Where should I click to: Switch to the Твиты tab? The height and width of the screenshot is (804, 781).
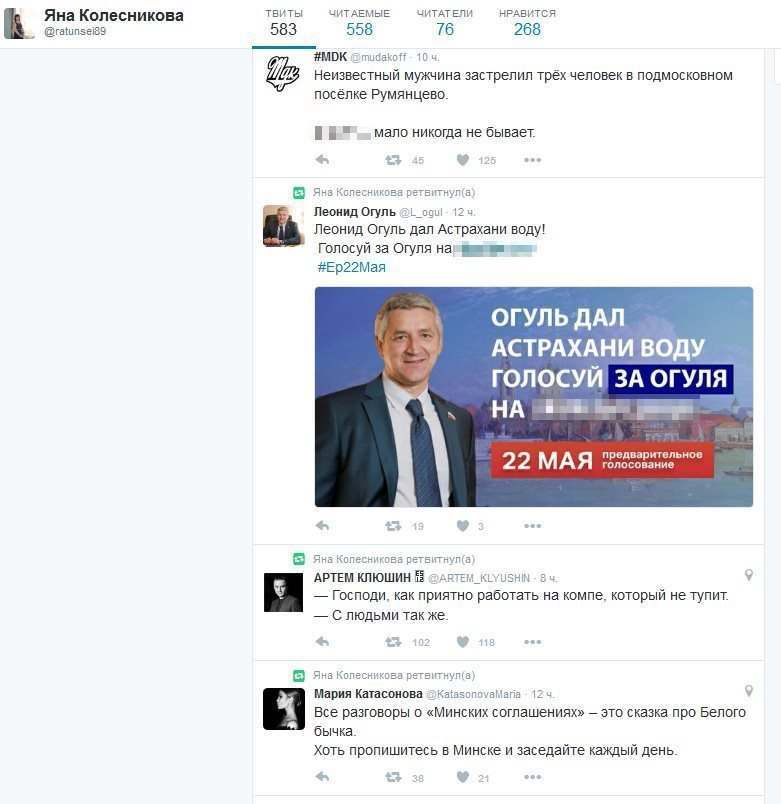click(284, 24)
